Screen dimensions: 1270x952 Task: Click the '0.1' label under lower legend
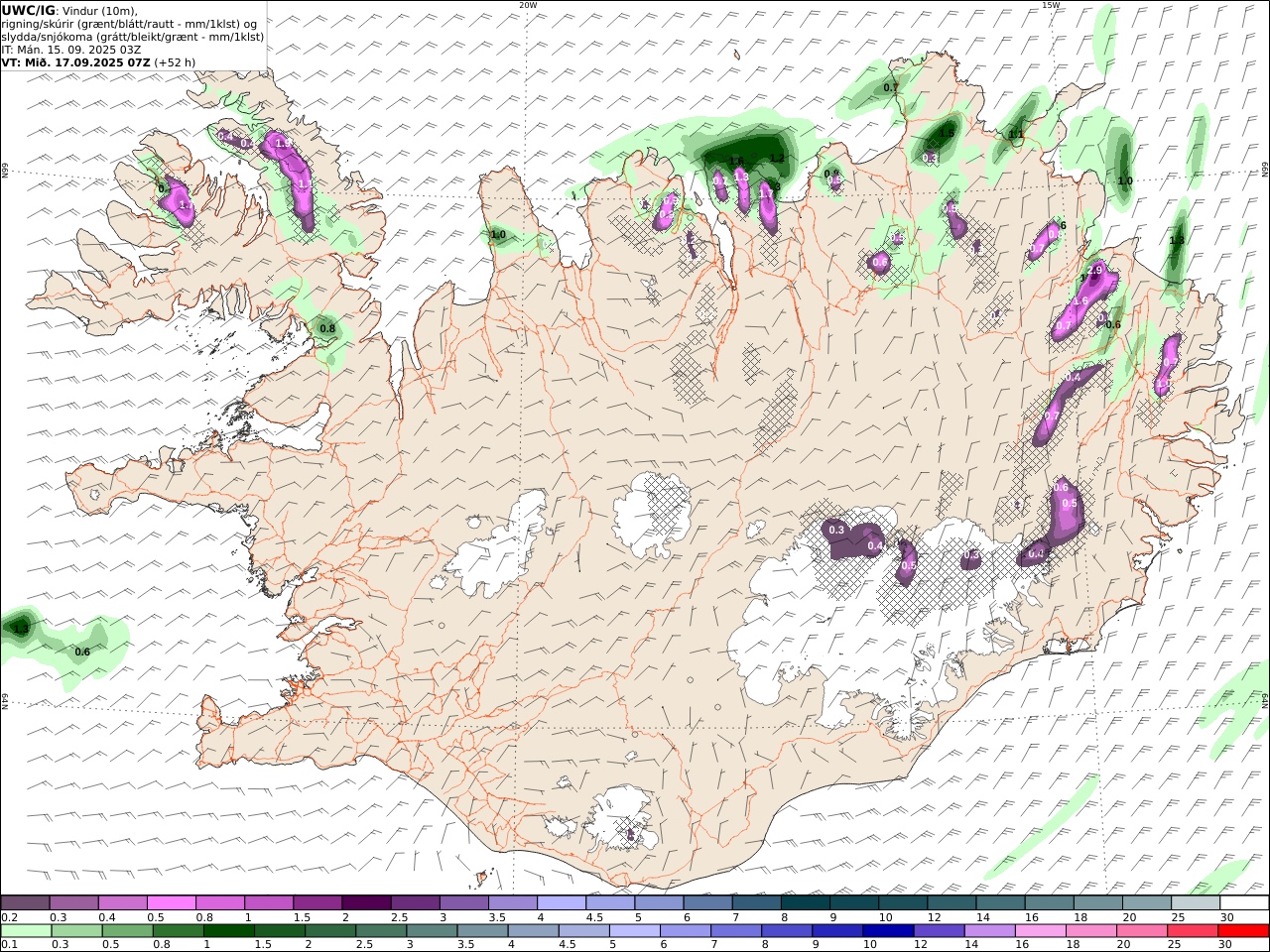pos(9,944)
